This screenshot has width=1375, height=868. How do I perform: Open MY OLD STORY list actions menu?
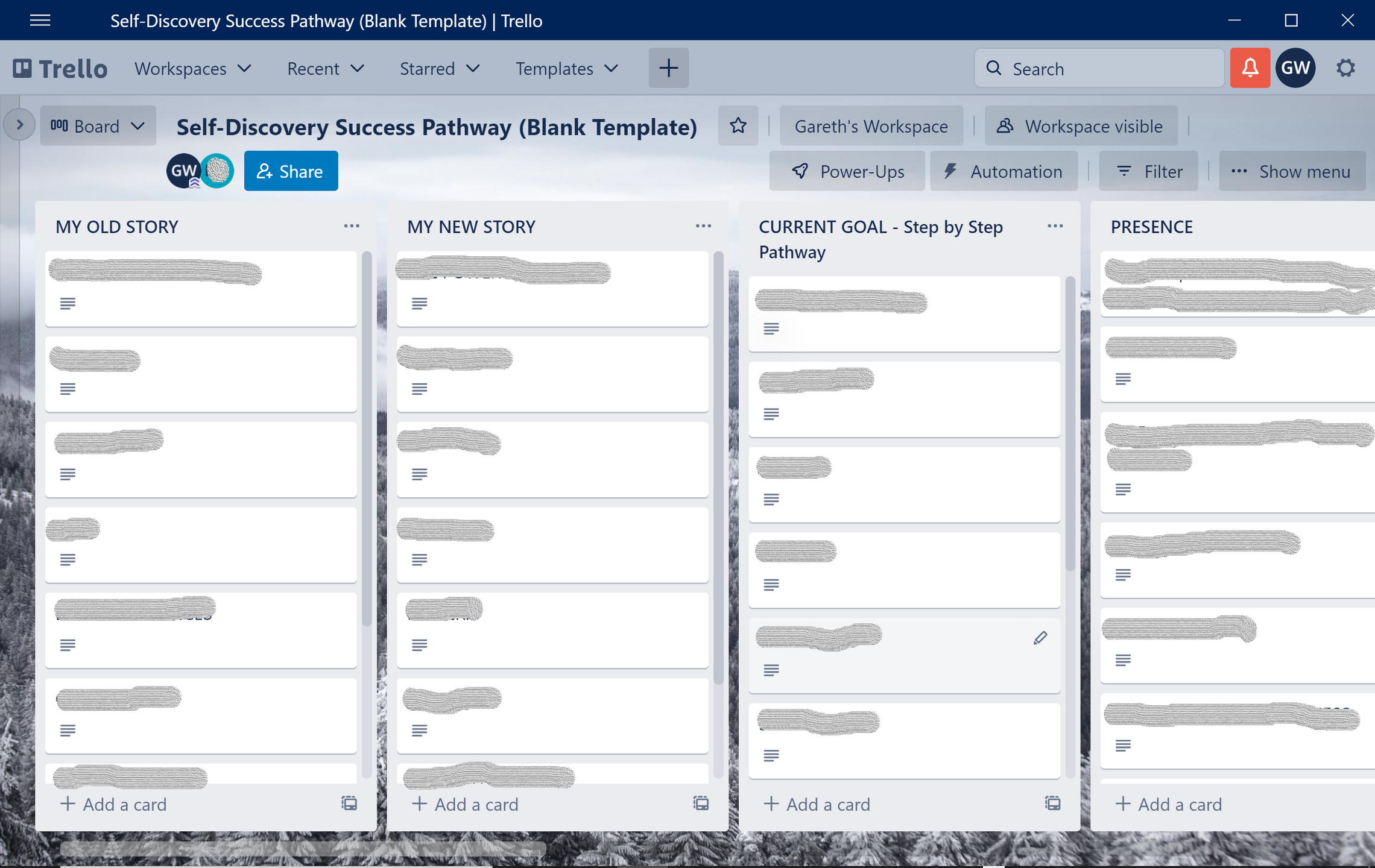[x=352, y=226]
